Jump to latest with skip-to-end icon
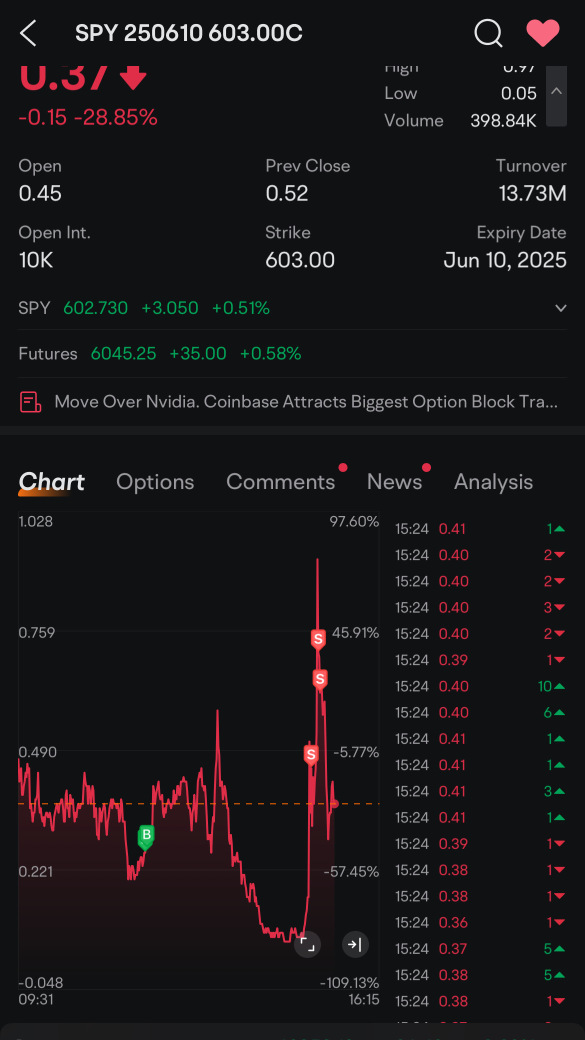Image resolution: width=585 pixels, height=1040 pixels. tap(355, 944)
